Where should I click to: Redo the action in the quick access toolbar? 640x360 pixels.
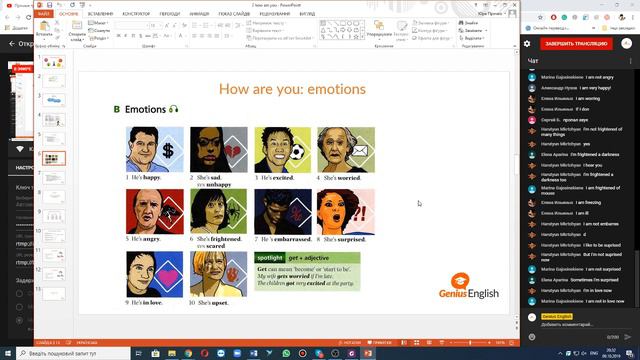point(72,5)
